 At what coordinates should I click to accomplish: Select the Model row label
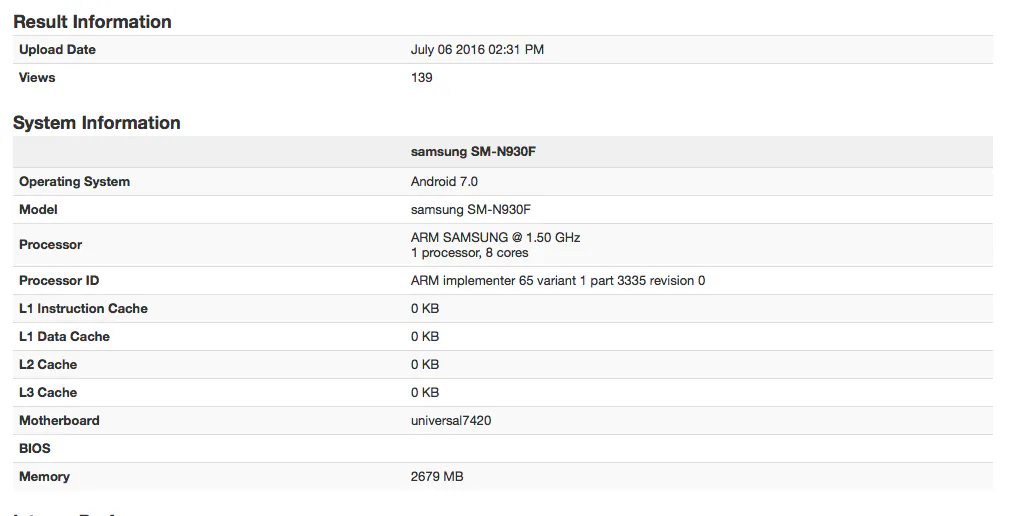38,209
